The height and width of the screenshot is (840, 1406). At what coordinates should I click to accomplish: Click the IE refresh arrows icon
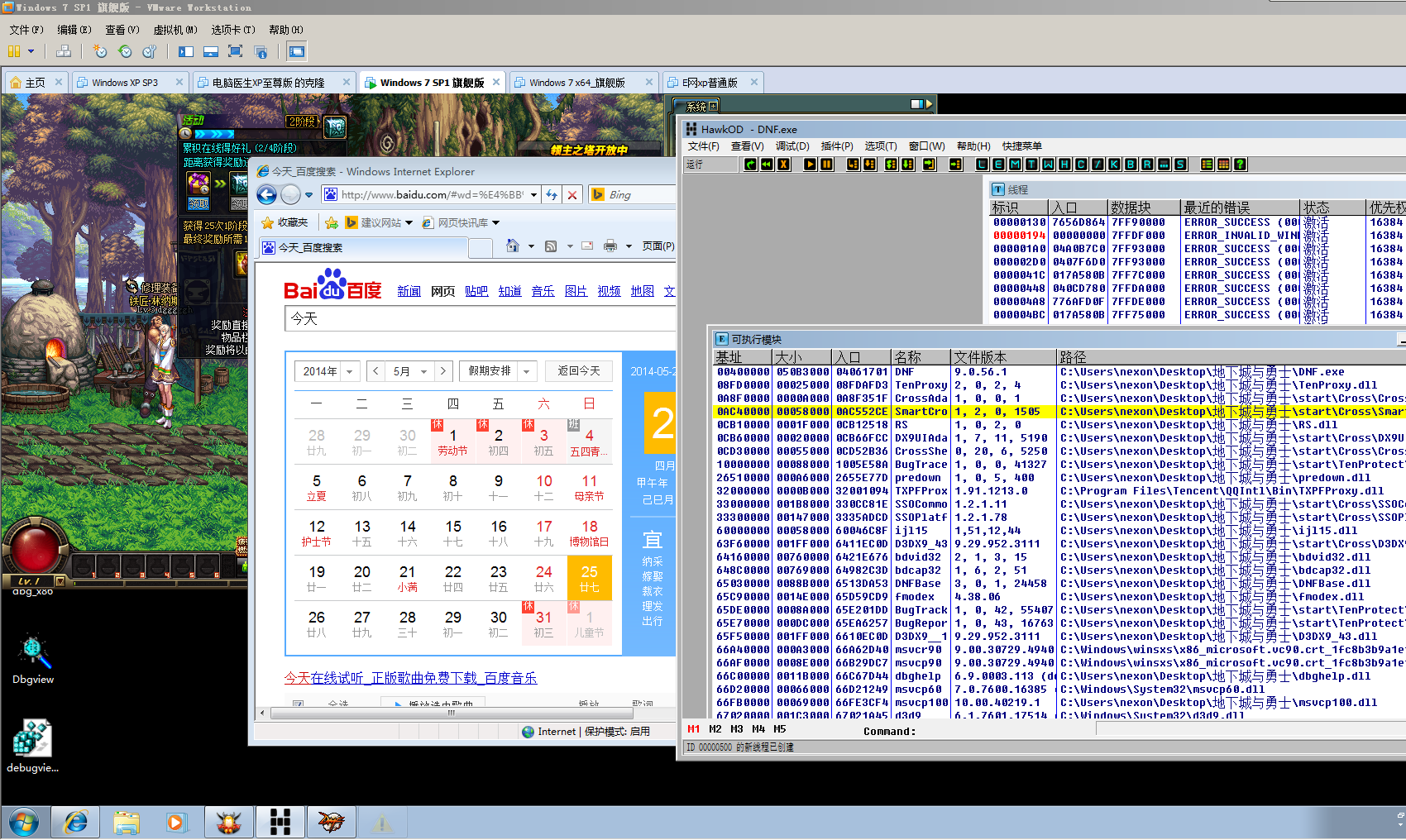[x=552, y=195]
